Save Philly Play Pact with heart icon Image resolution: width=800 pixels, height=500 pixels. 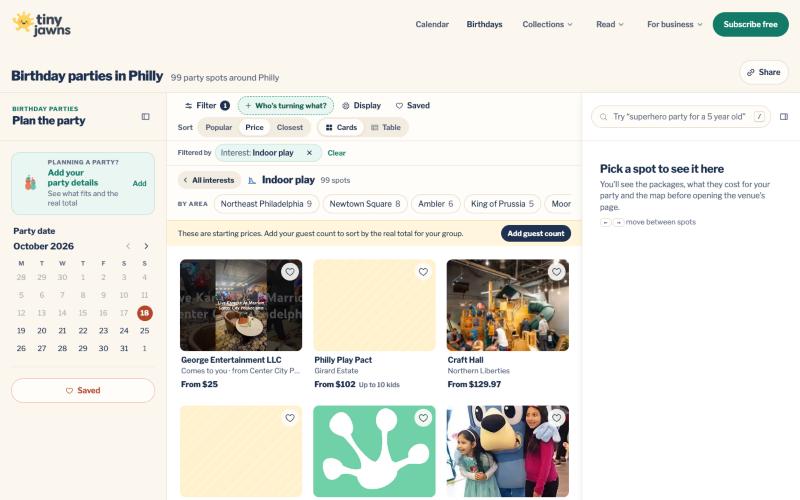pos(423,272)
